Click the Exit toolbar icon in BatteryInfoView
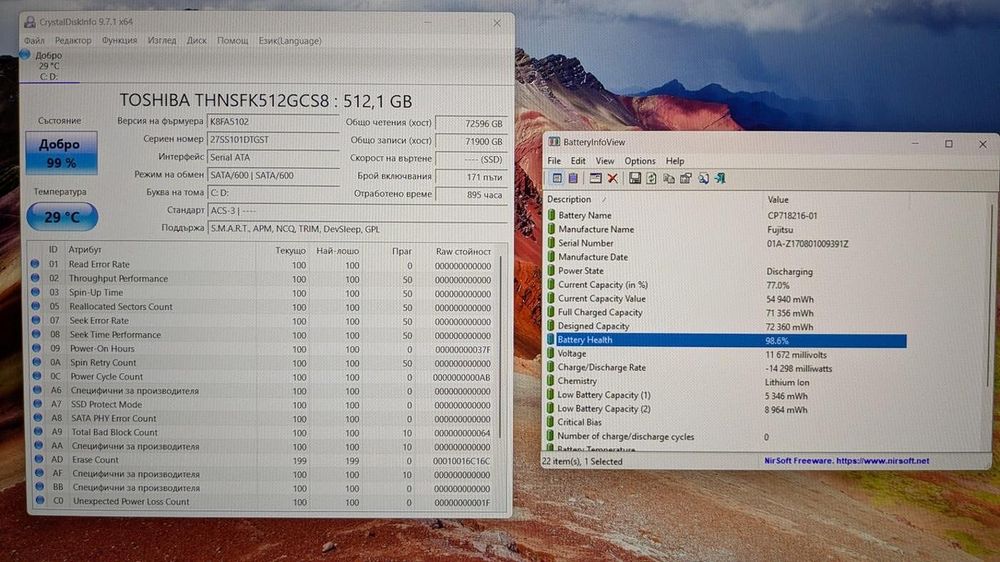Image resolution: width=1000 pixels, height=562 pixels. pos(720,179)
